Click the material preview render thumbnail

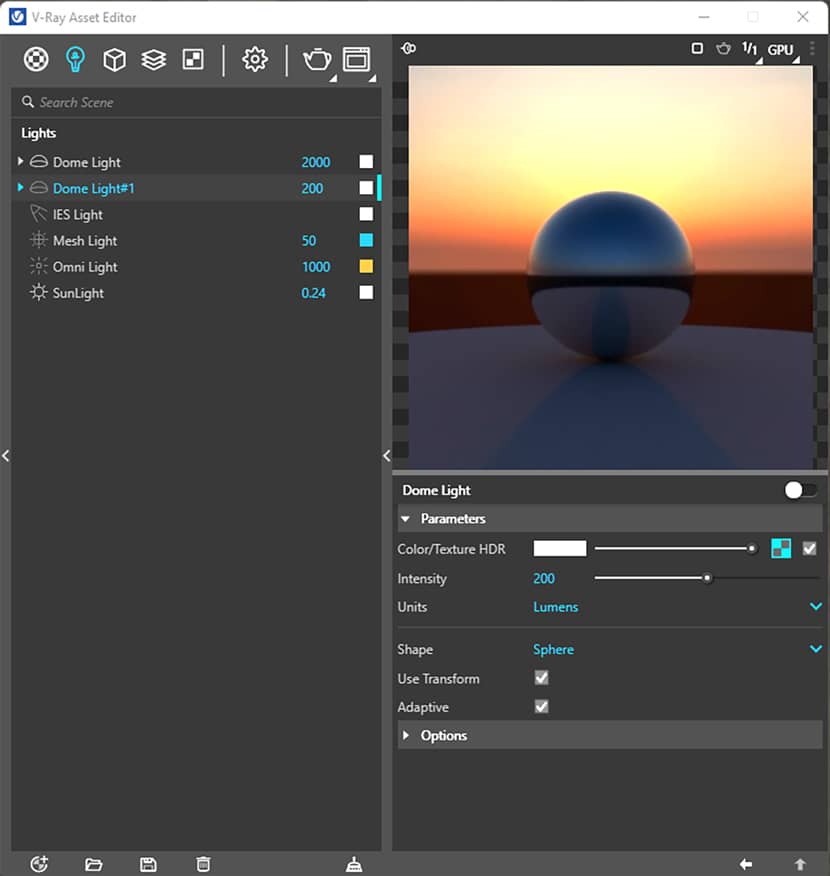tap(610, 267)
